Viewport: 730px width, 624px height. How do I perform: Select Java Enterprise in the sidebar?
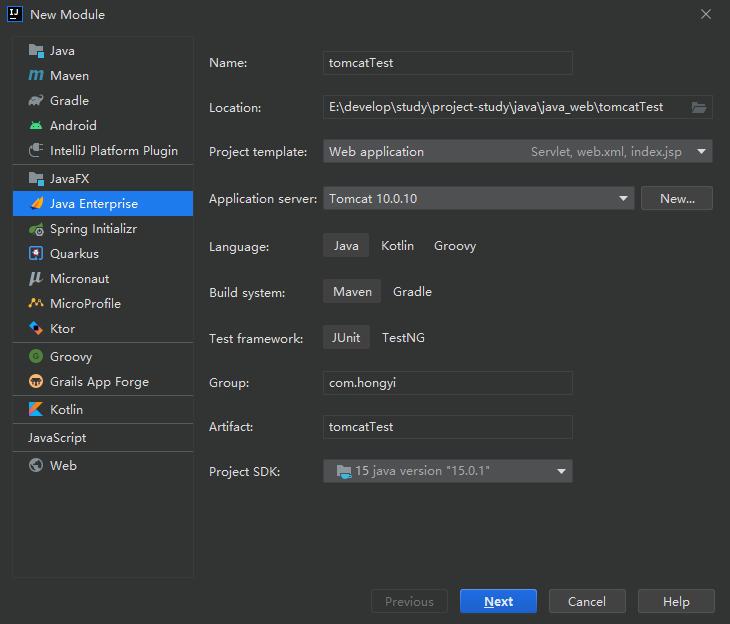[x=93, y=204]
